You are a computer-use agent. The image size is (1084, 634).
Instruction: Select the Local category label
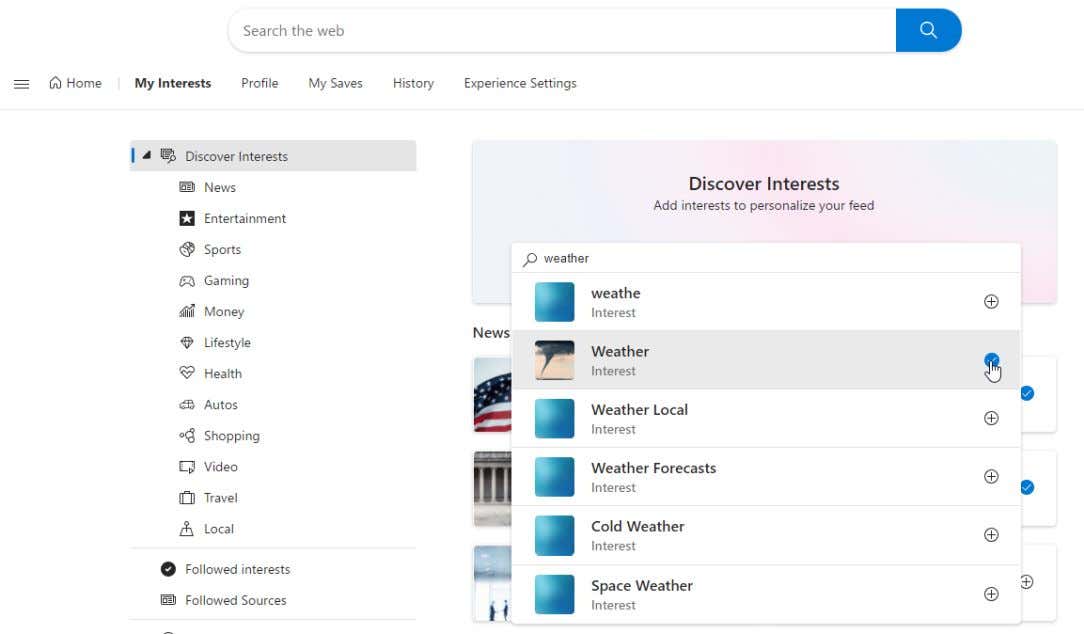[x=218, y=529]
